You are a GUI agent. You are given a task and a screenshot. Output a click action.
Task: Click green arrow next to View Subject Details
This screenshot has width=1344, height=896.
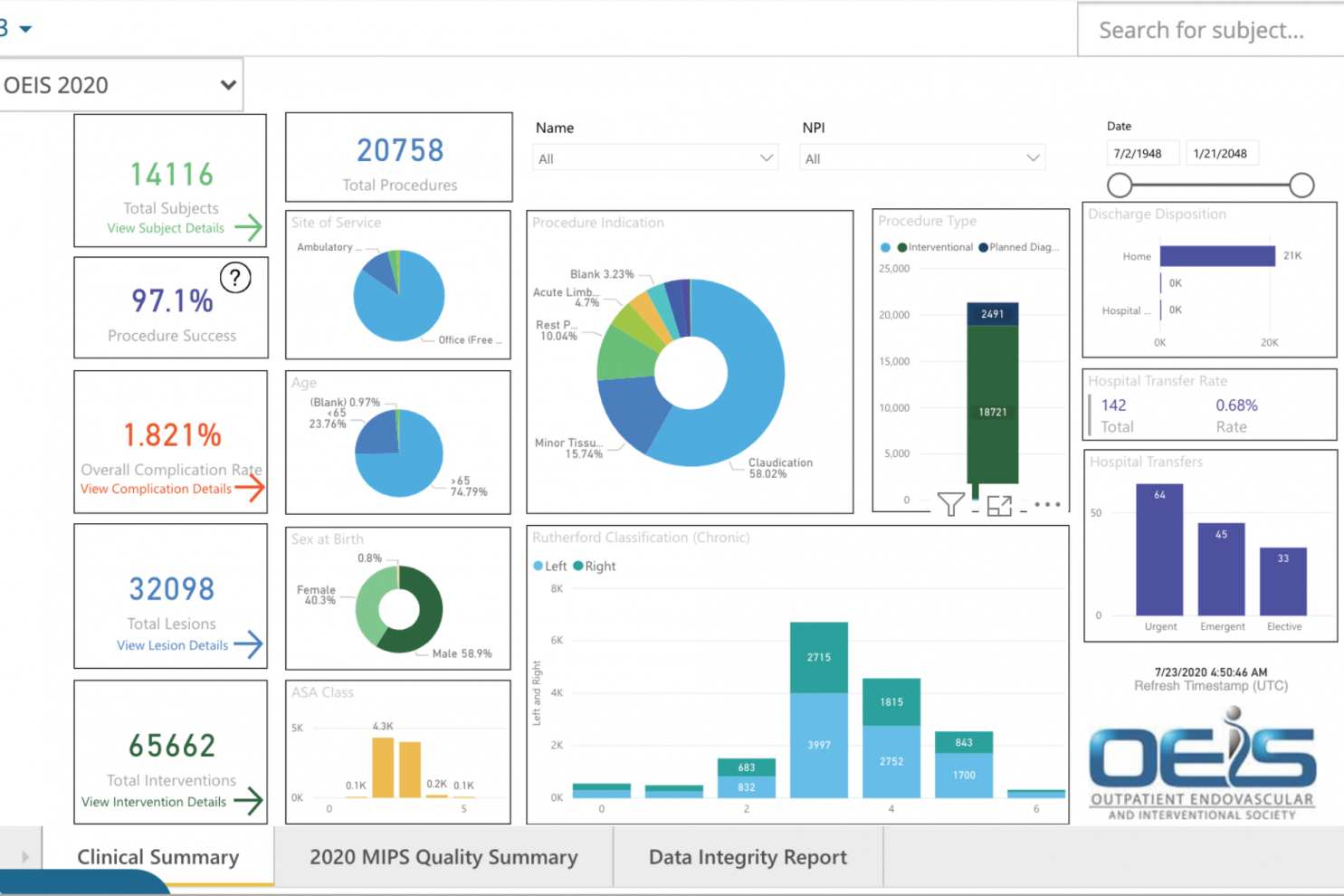[x=248, y=227]
